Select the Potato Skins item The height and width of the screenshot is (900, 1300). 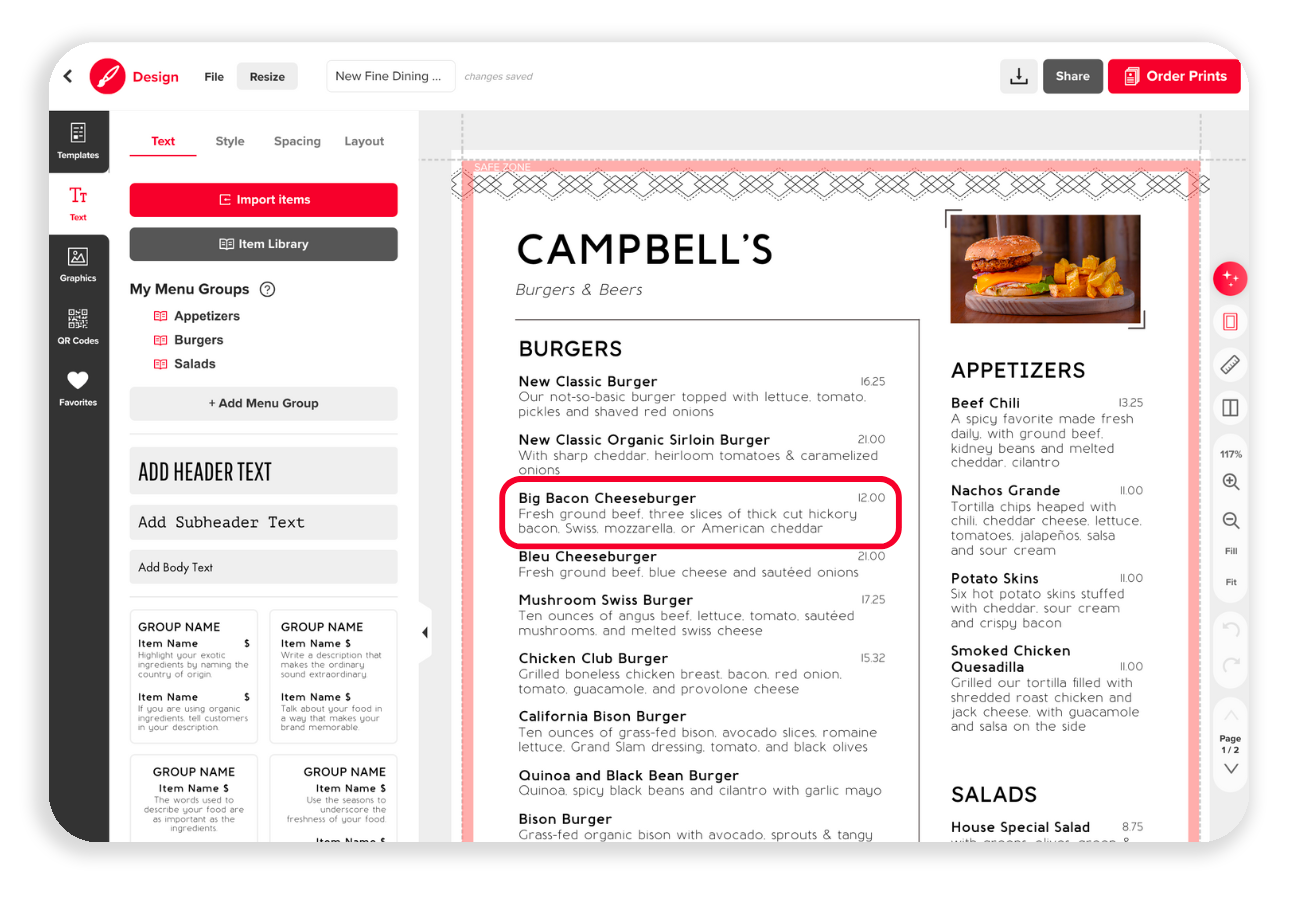point(1047,600)
